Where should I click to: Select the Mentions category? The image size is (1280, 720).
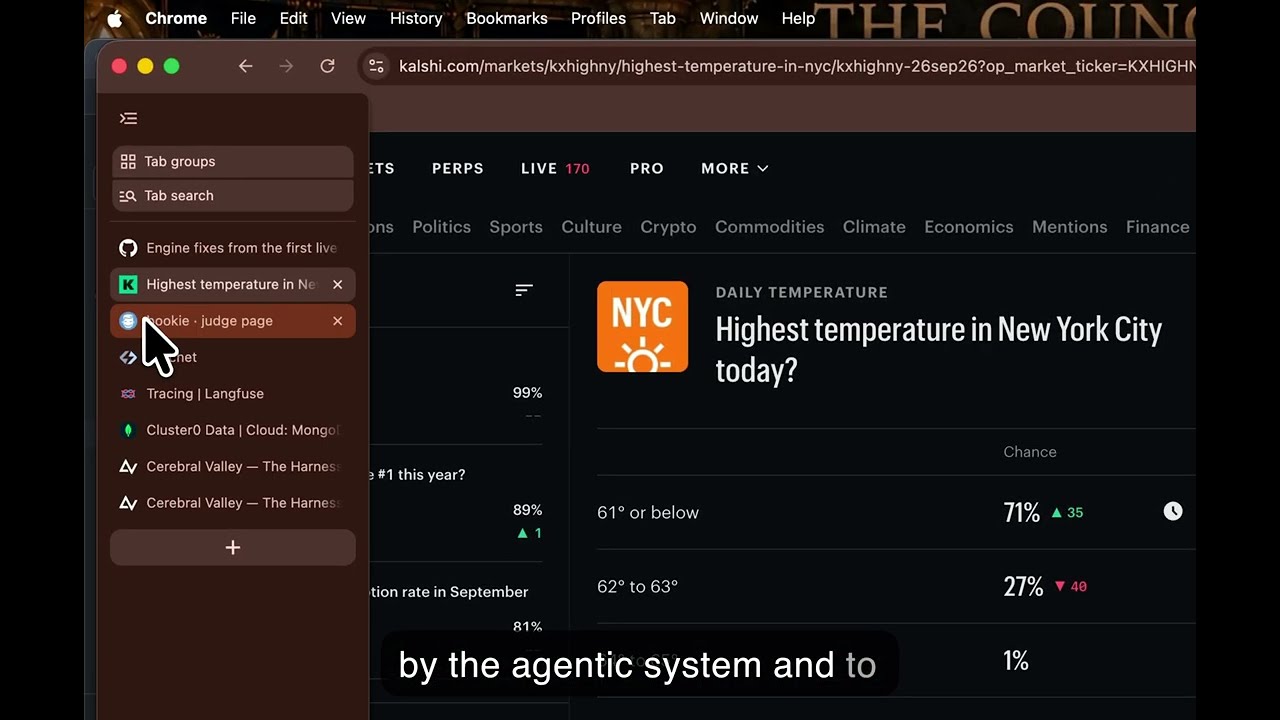point(1070,227)
